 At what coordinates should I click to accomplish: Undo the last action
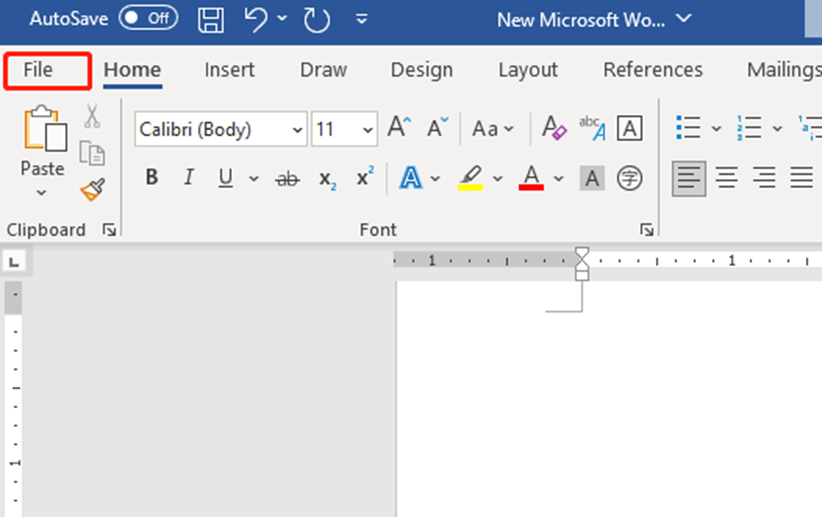(256, 19)
